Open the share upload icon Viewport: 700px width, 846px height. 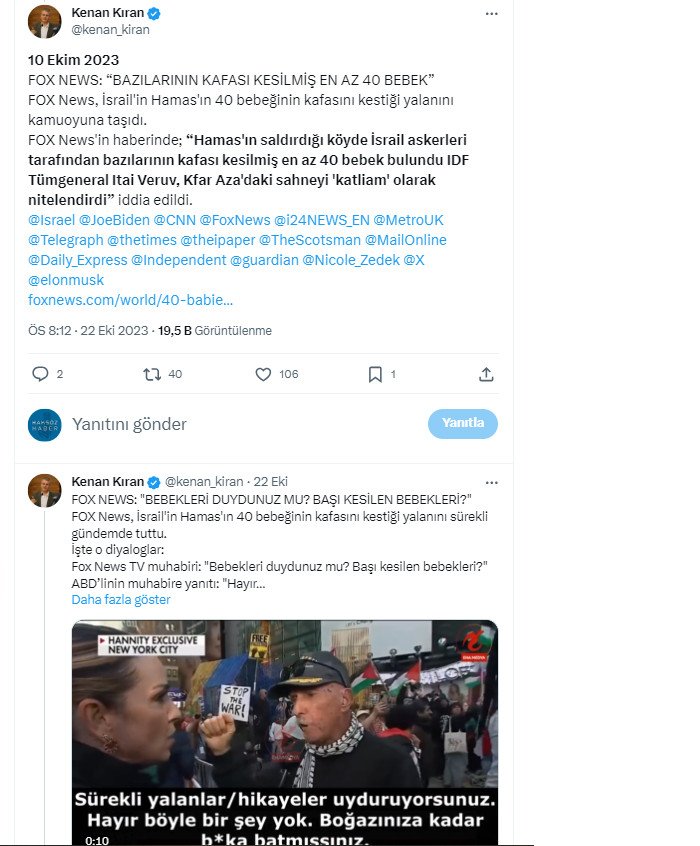pos(486,374)
